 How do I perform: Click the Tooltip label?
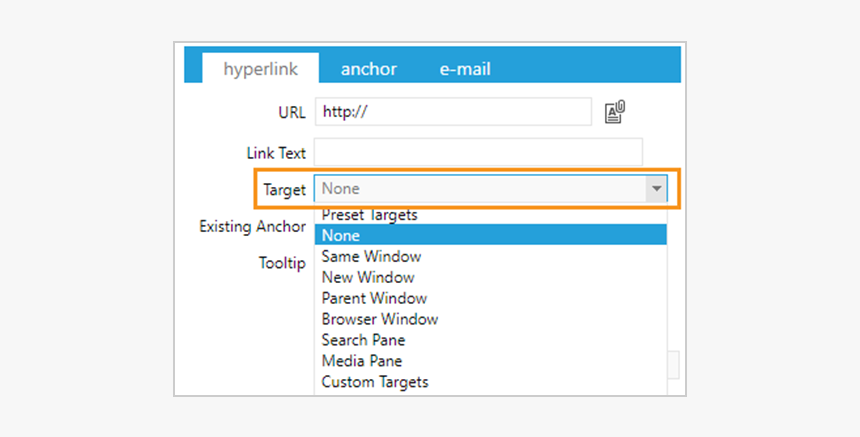[282, 263]
